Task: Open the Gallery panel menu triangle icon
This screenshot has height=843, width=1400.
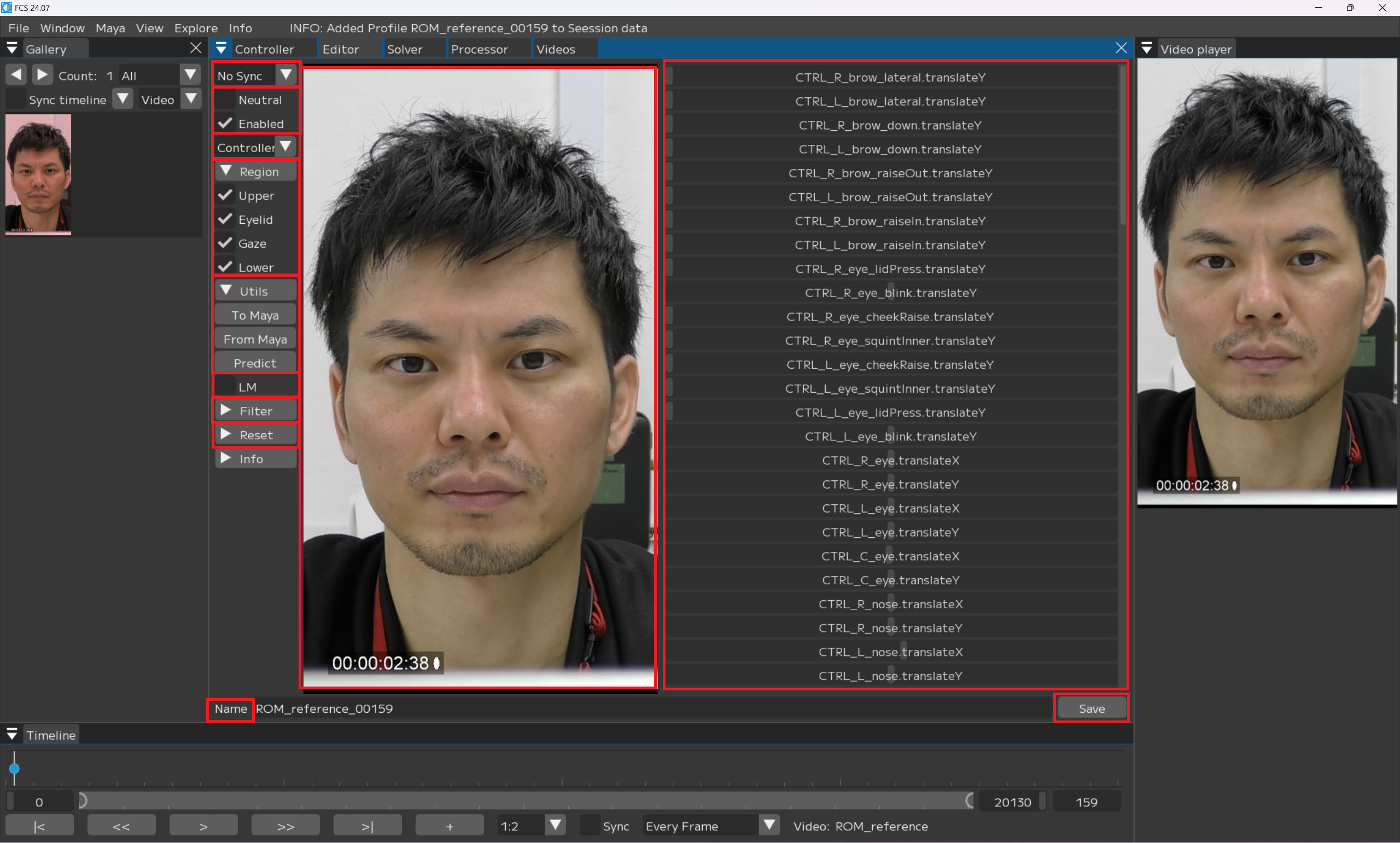Action: tap(12, 48)
